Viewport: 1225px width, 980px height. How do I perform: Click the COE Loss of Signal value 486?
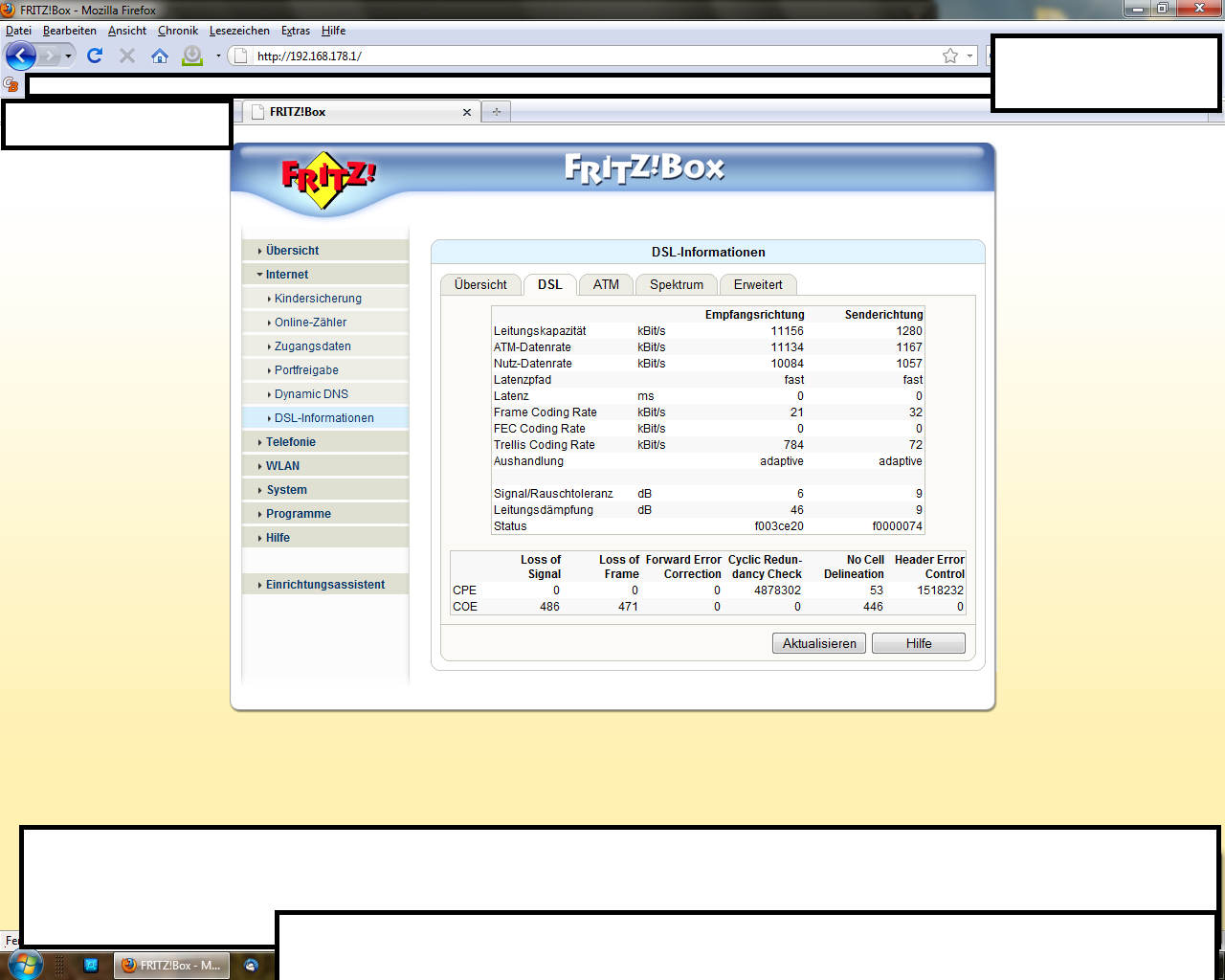[549, 607]
